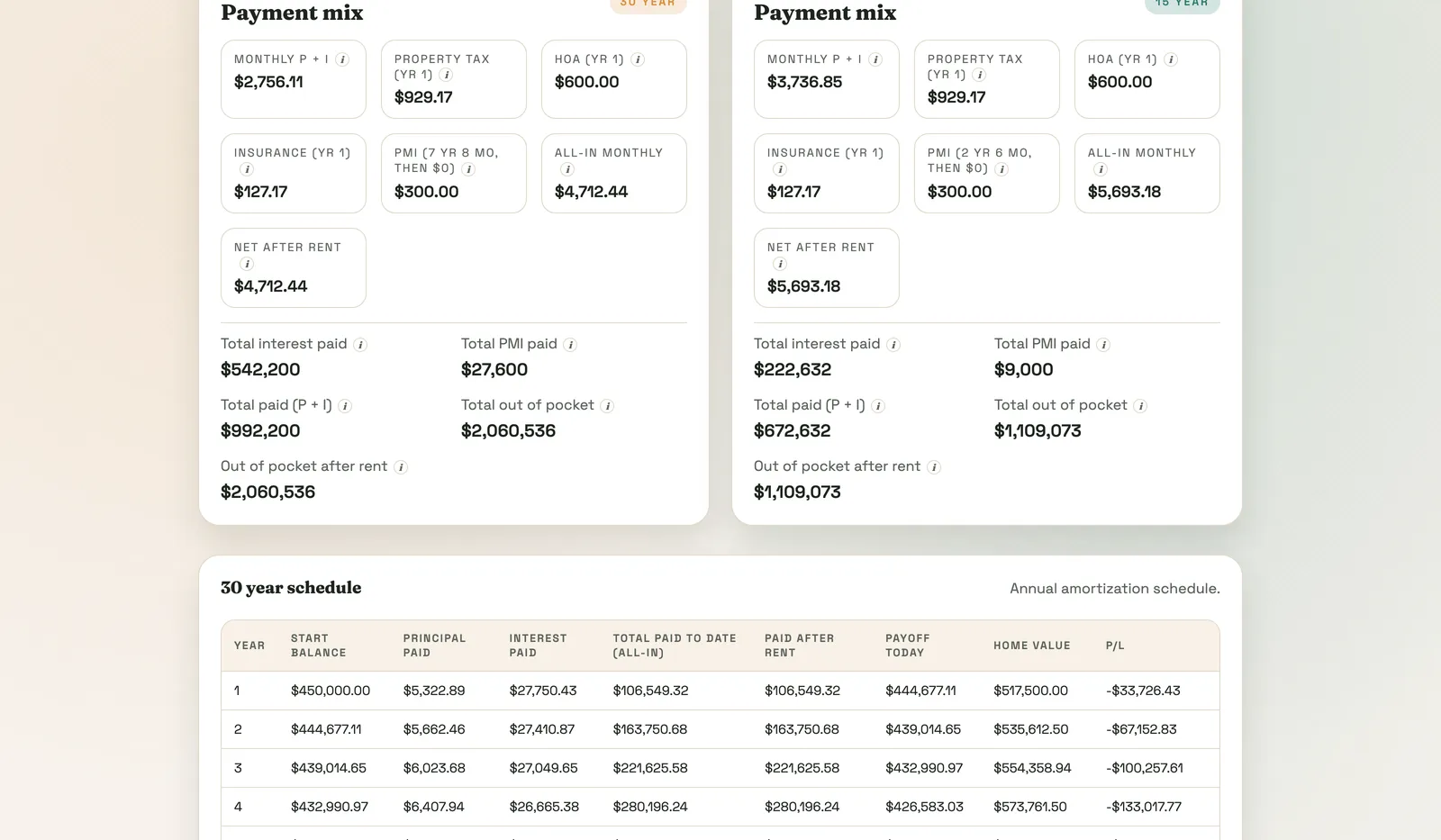Show info for 30-year Total paid (P + I)

(x=345, y=406)
